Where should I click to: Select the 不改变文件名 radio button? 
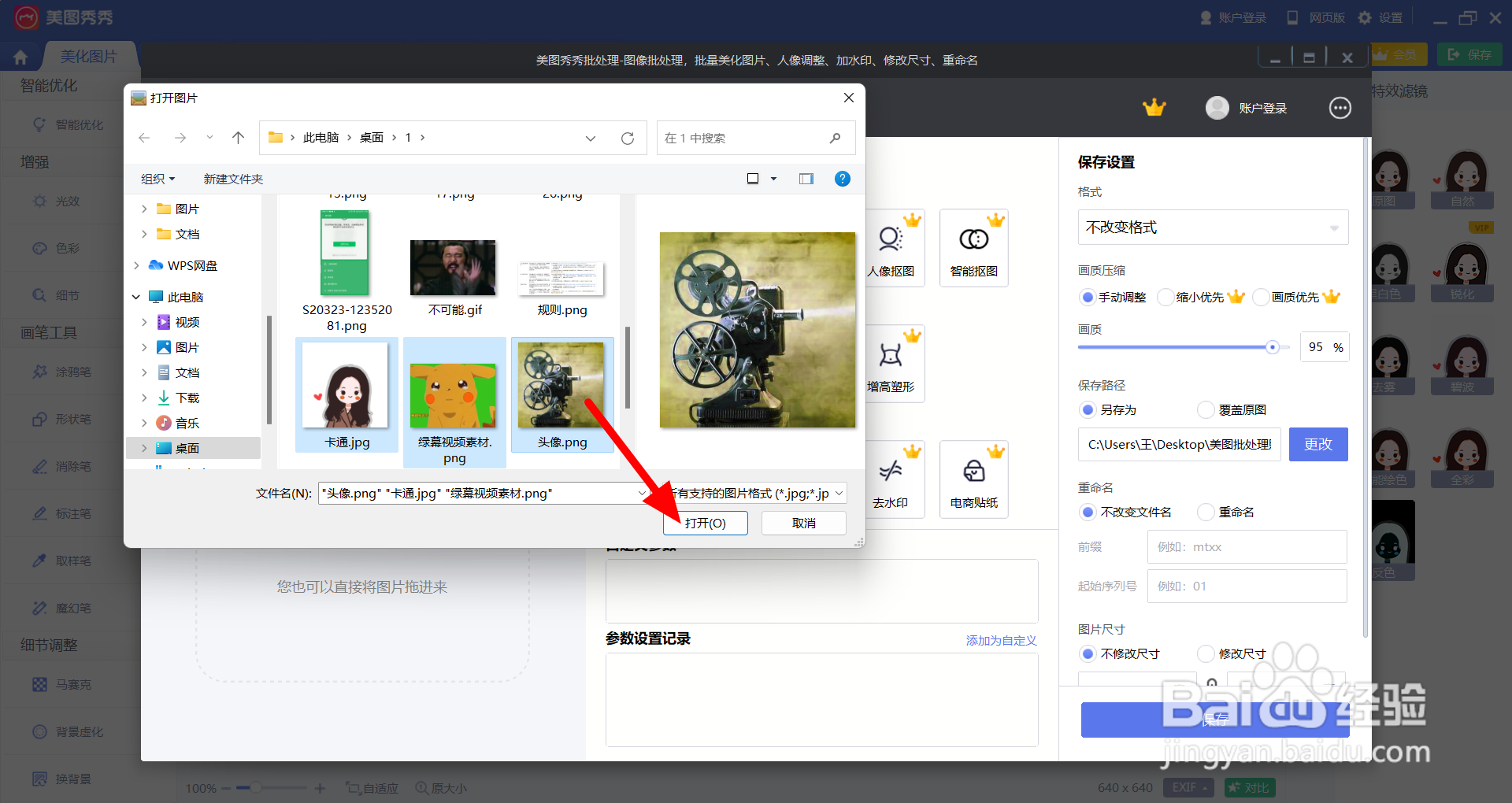(1088, 512)
